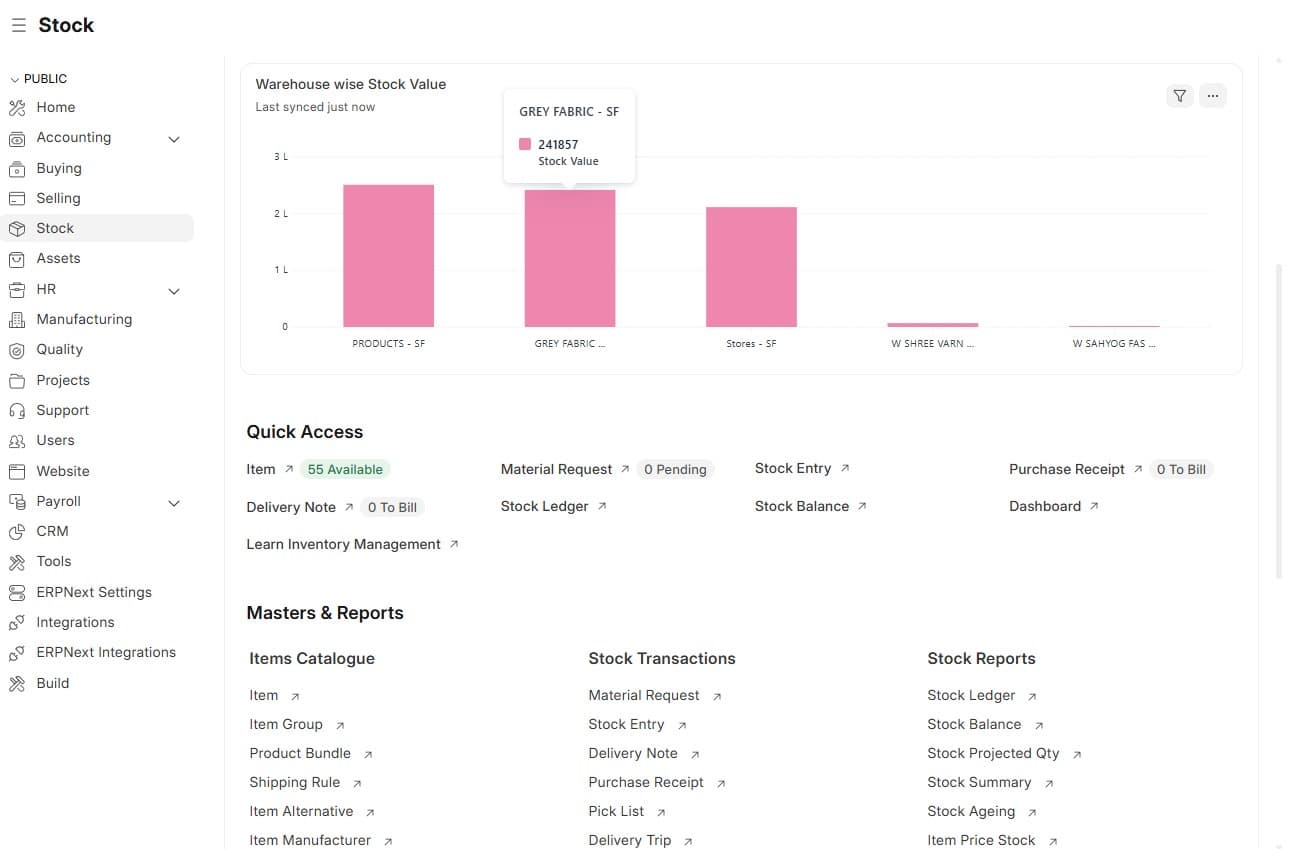Expand the HR sidebar chevron
This screenshot has width=1292, height=849.
pyautogui.click(x=174, y=291)
